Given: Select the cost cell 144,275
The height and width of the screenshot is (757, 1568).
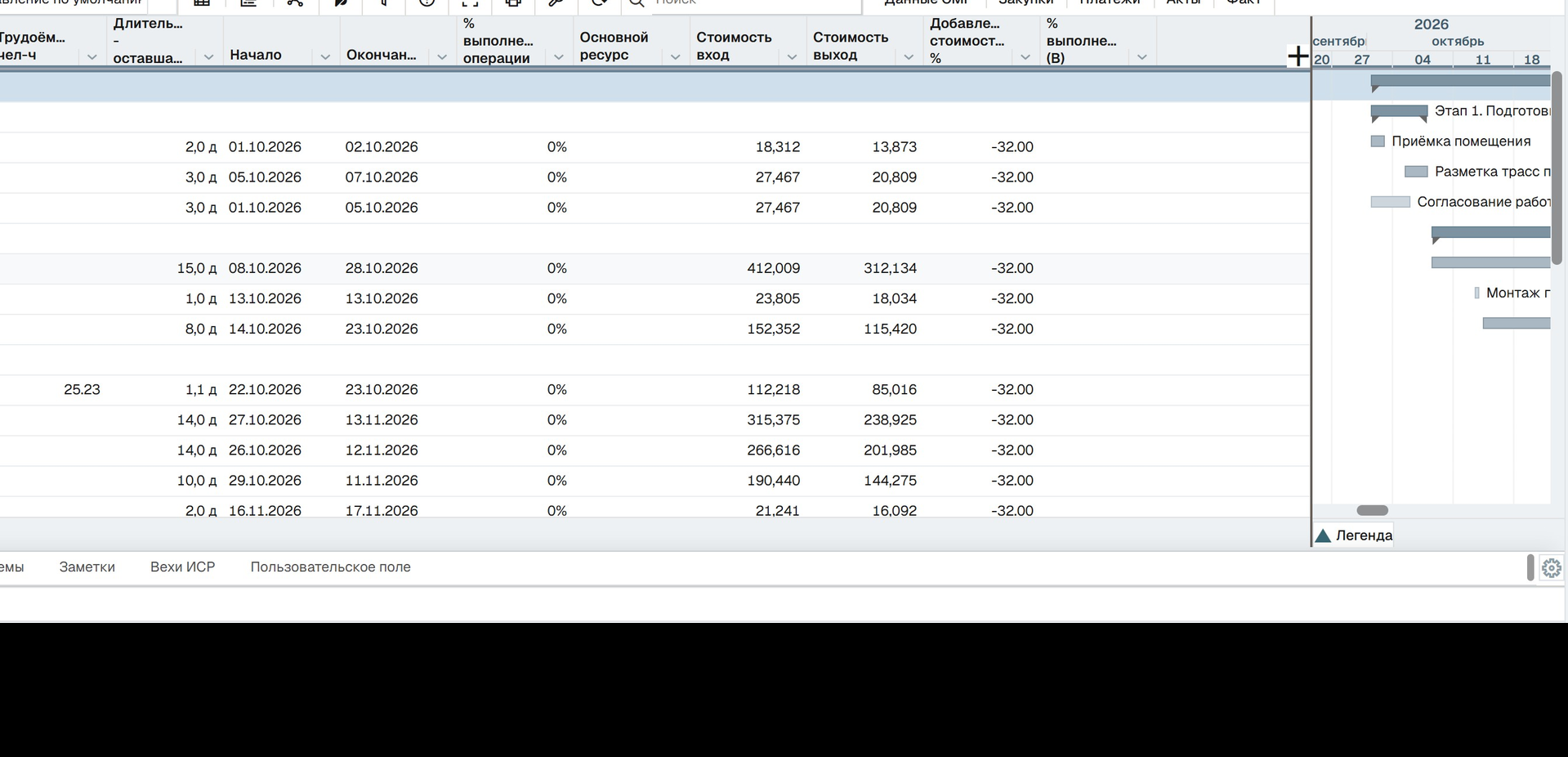Looking at the screenshot, I should tap(890, 481).
